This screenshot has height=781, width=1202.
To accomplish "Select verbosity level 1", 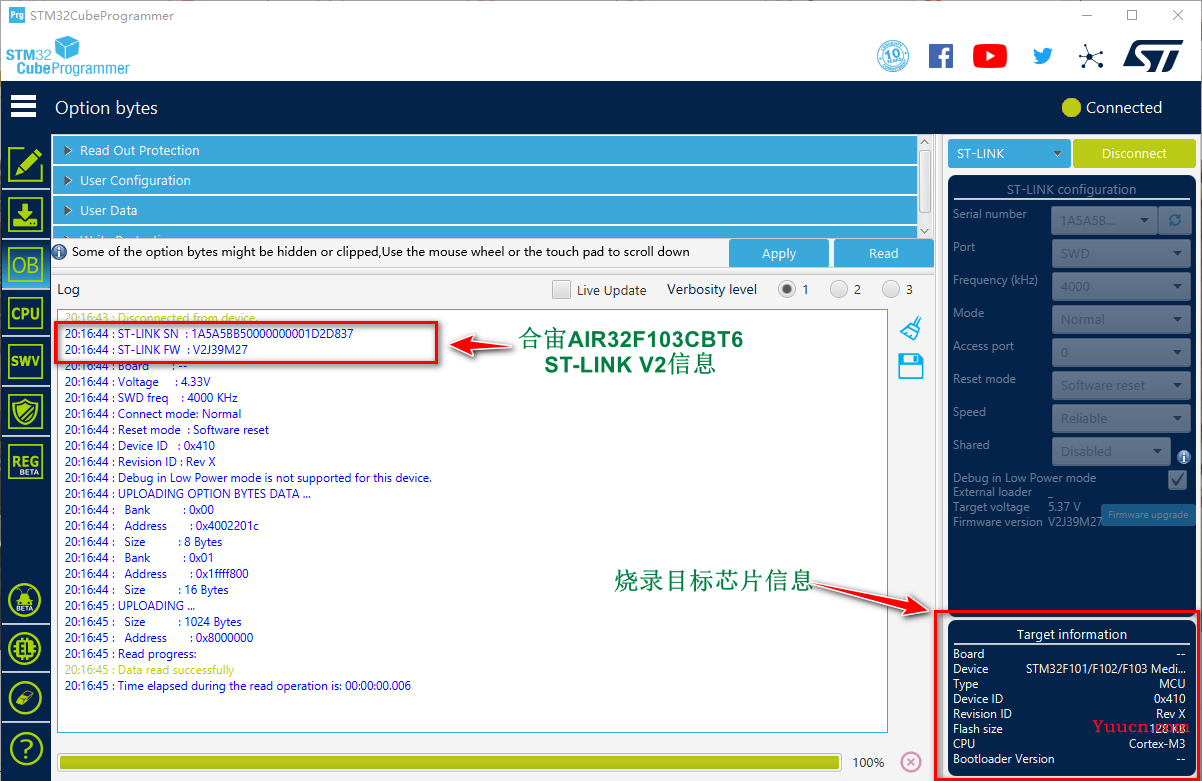I will 787,290.
